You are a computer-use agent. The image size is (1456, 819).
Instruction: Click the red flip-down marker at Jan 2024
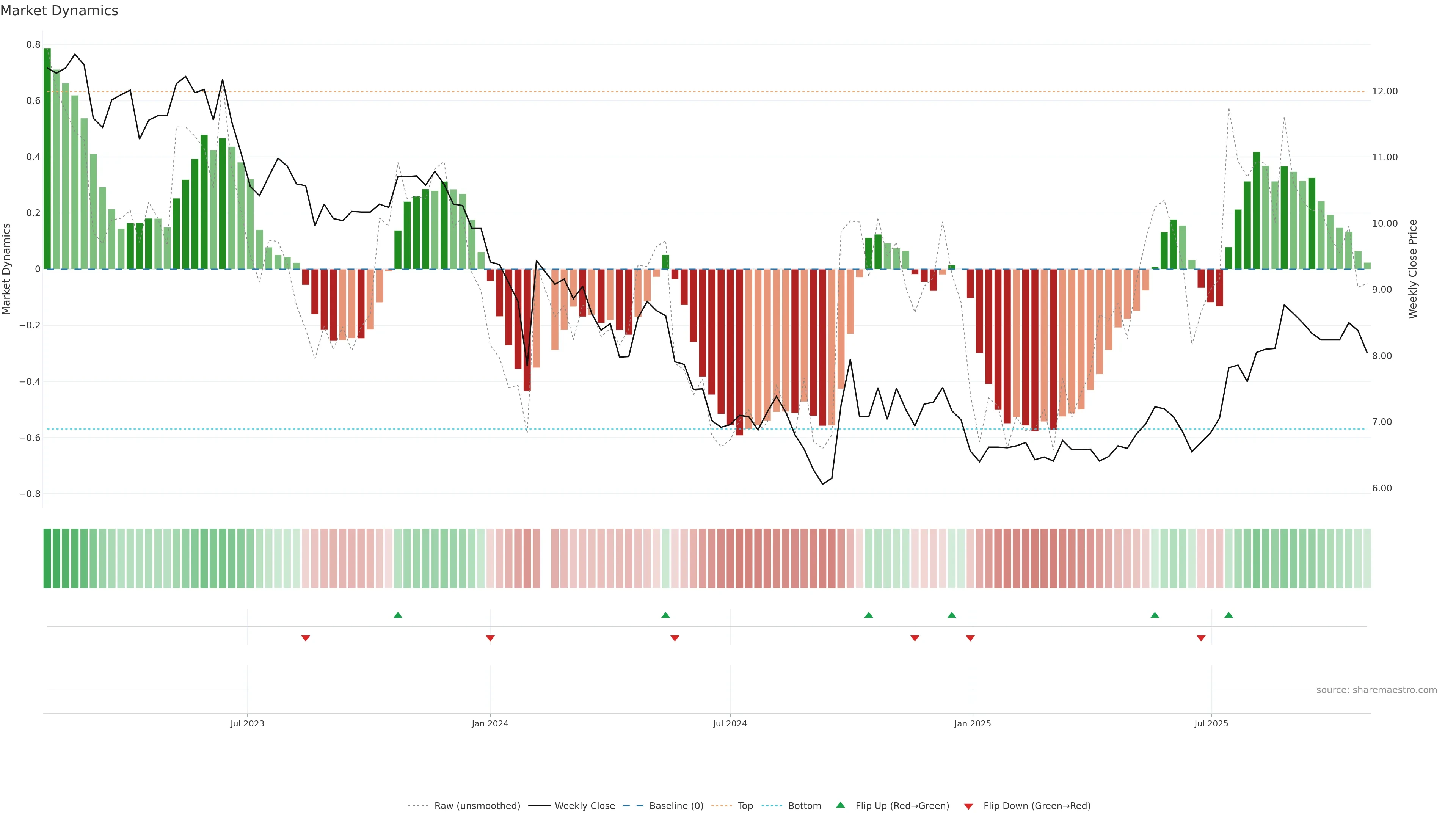tap(490, 638)
